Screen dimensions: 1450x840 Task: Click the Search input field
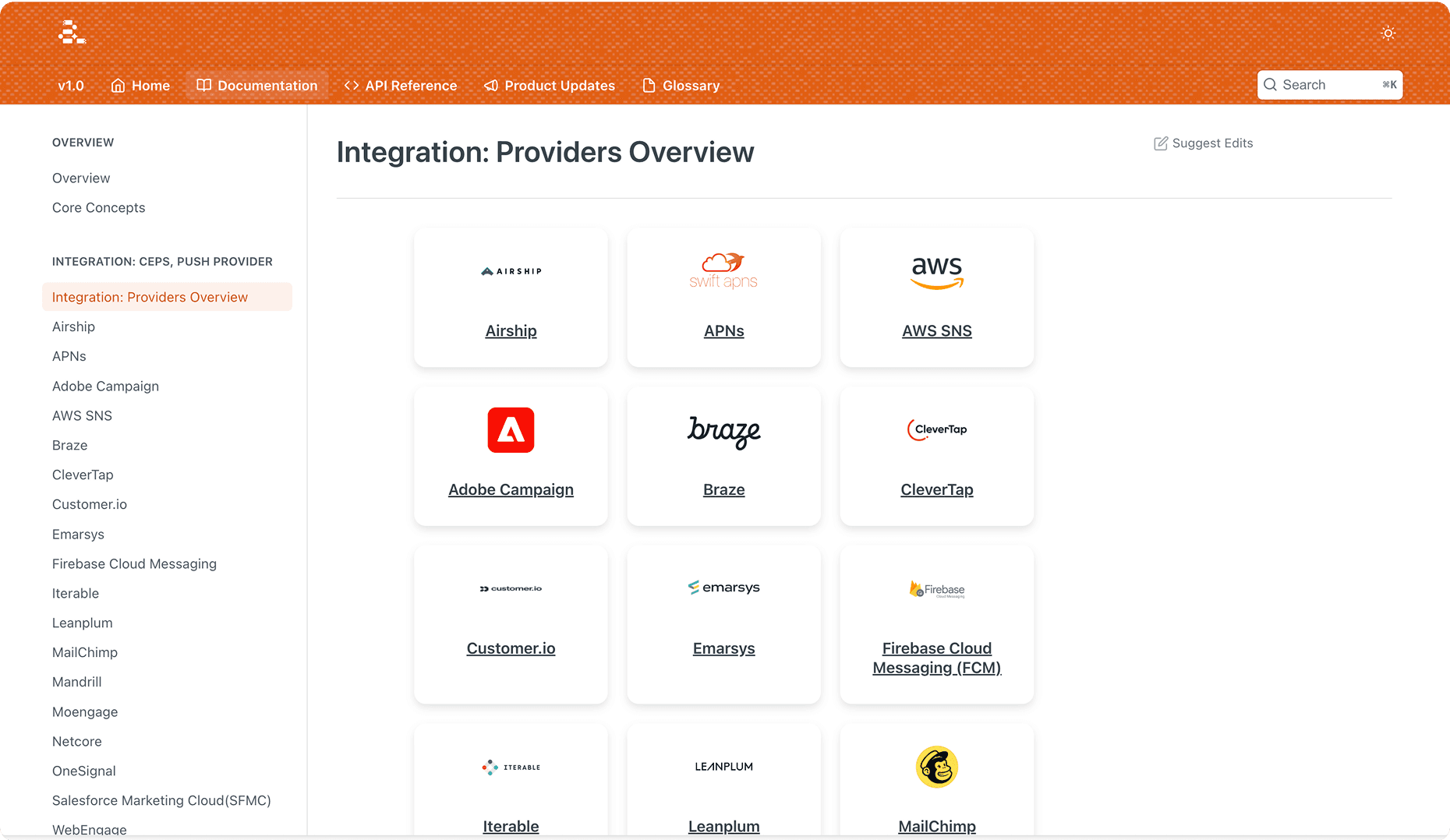(x=1330, y=85)
